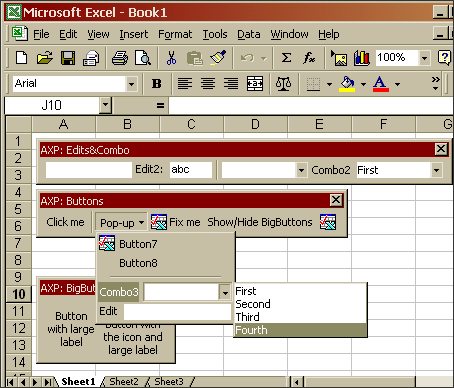This screenshot has width=454, height=388.
Task: Select Fourth in the Combo3 list
Action: pyautogui.click(x=300, y=330)
